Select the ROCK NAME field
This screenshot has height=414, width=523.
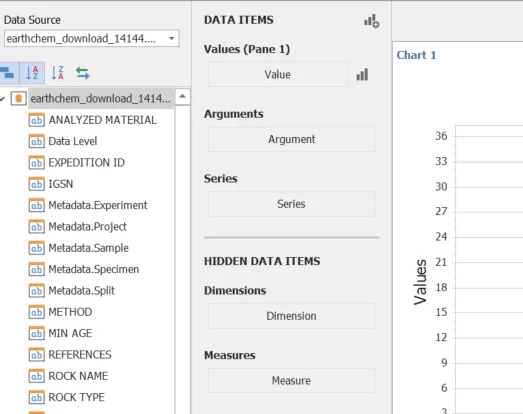click(x=78, y=376)
